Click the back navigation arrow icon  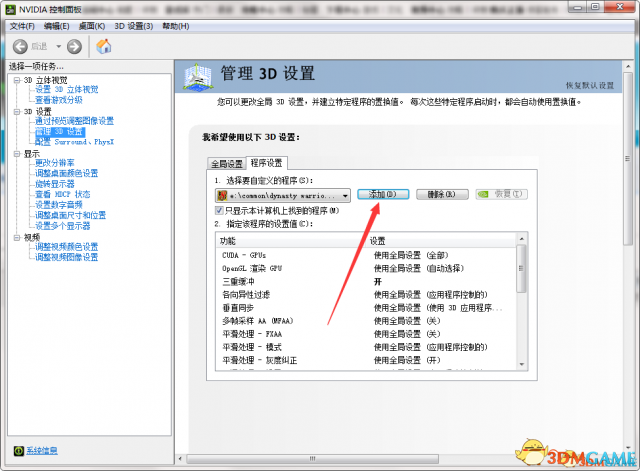20,47
